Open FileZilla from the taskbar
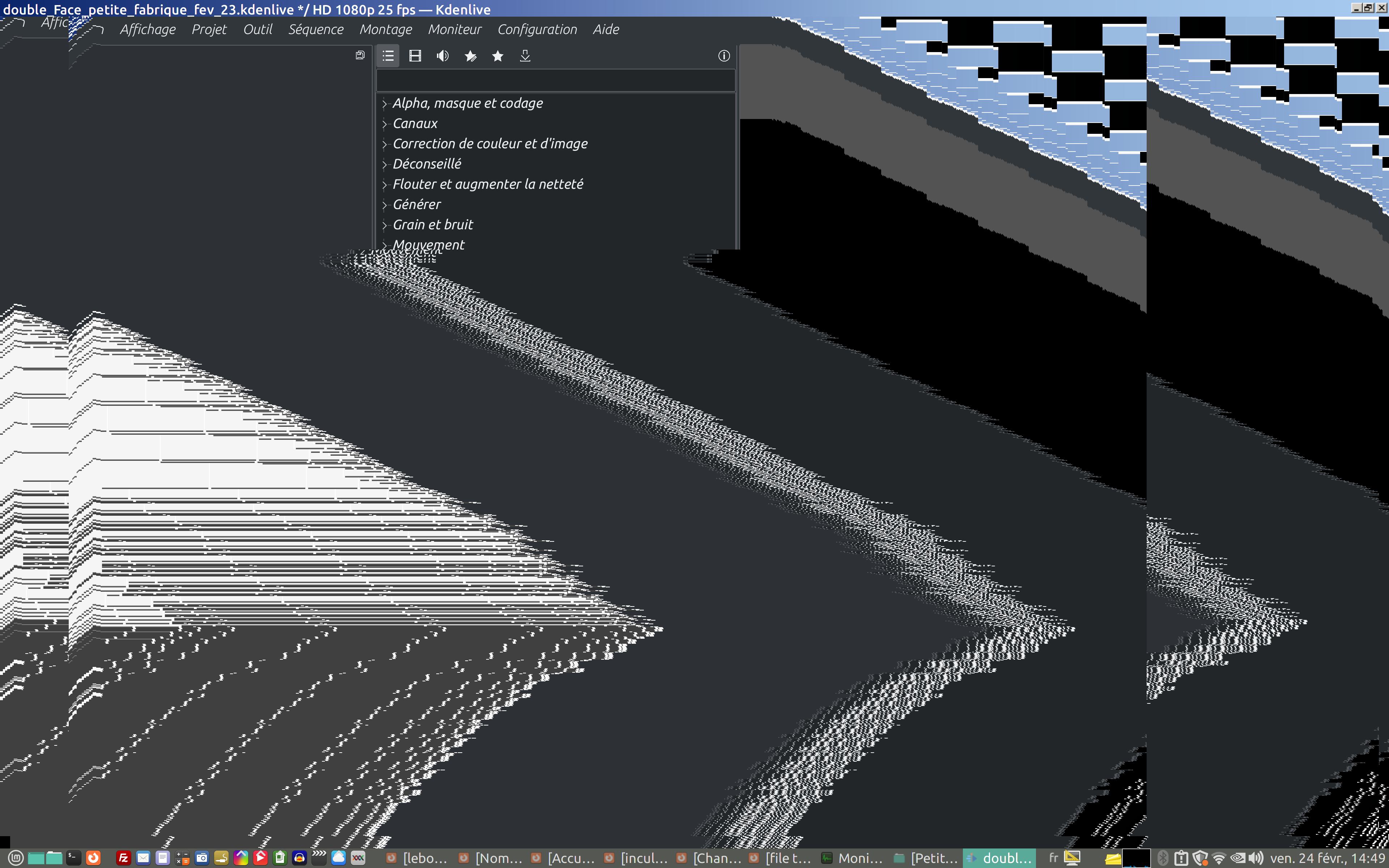Viewport: 1389px width, 868px height. point(123,858)
